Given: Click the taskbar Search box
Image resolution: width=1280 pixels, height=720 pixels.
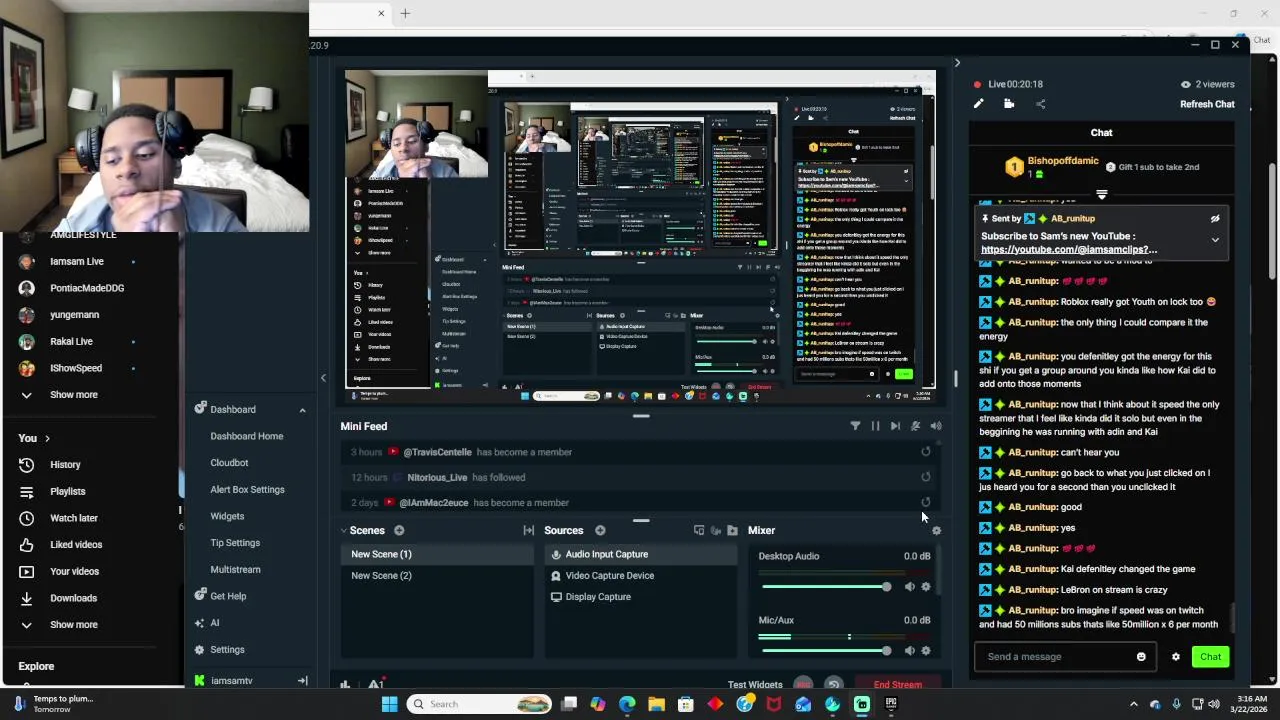Looking at the screenshot, I should tap(481, 704).
